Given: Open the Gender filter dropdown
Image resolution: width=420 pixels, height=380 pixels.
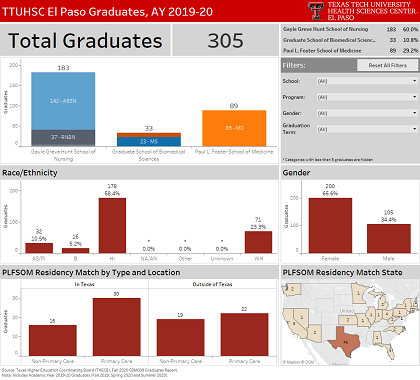Looking at the screenshot, I should (367, 113).
